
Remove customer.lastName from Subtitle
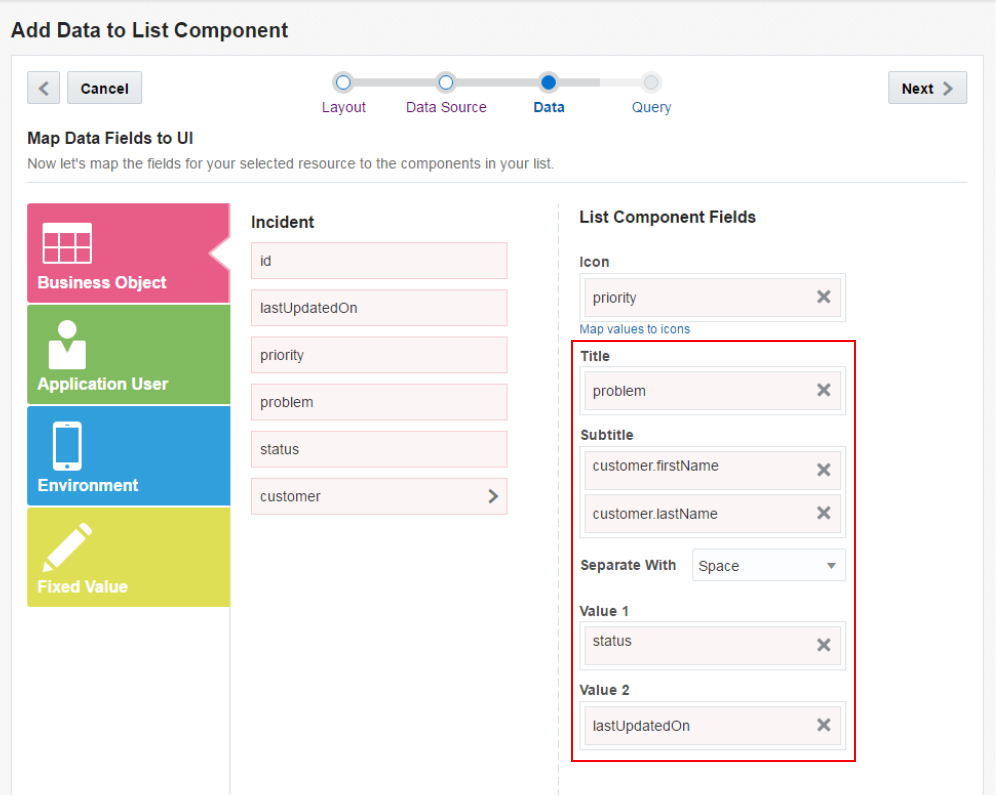pyautogui.click(x=823, y=513)
